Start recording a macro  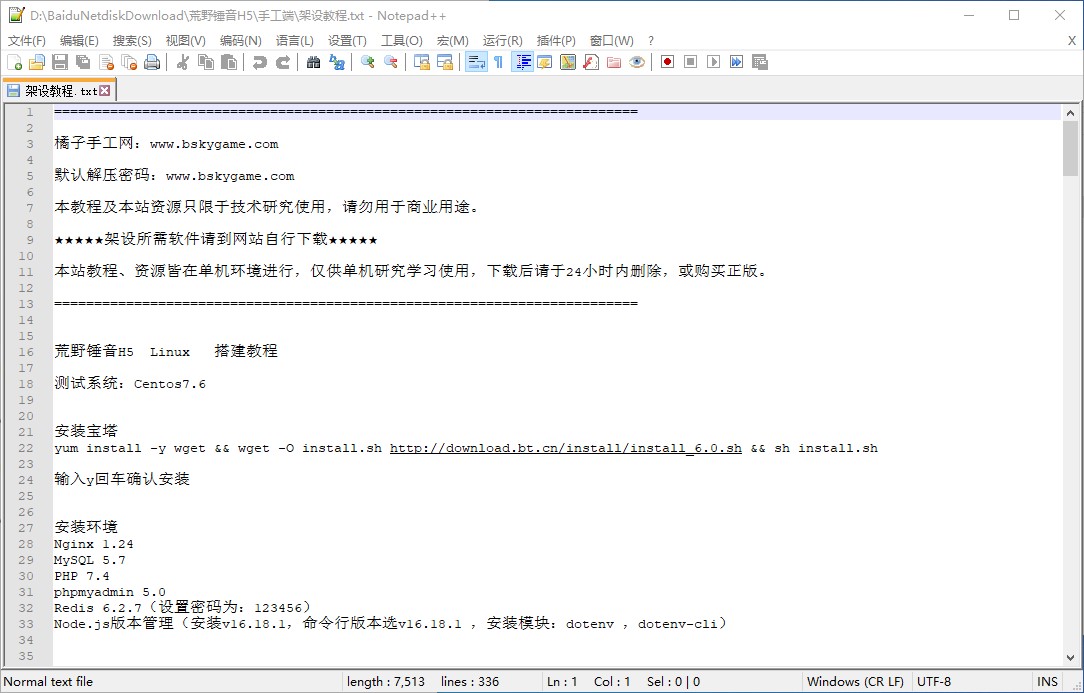tap(667, 62)
